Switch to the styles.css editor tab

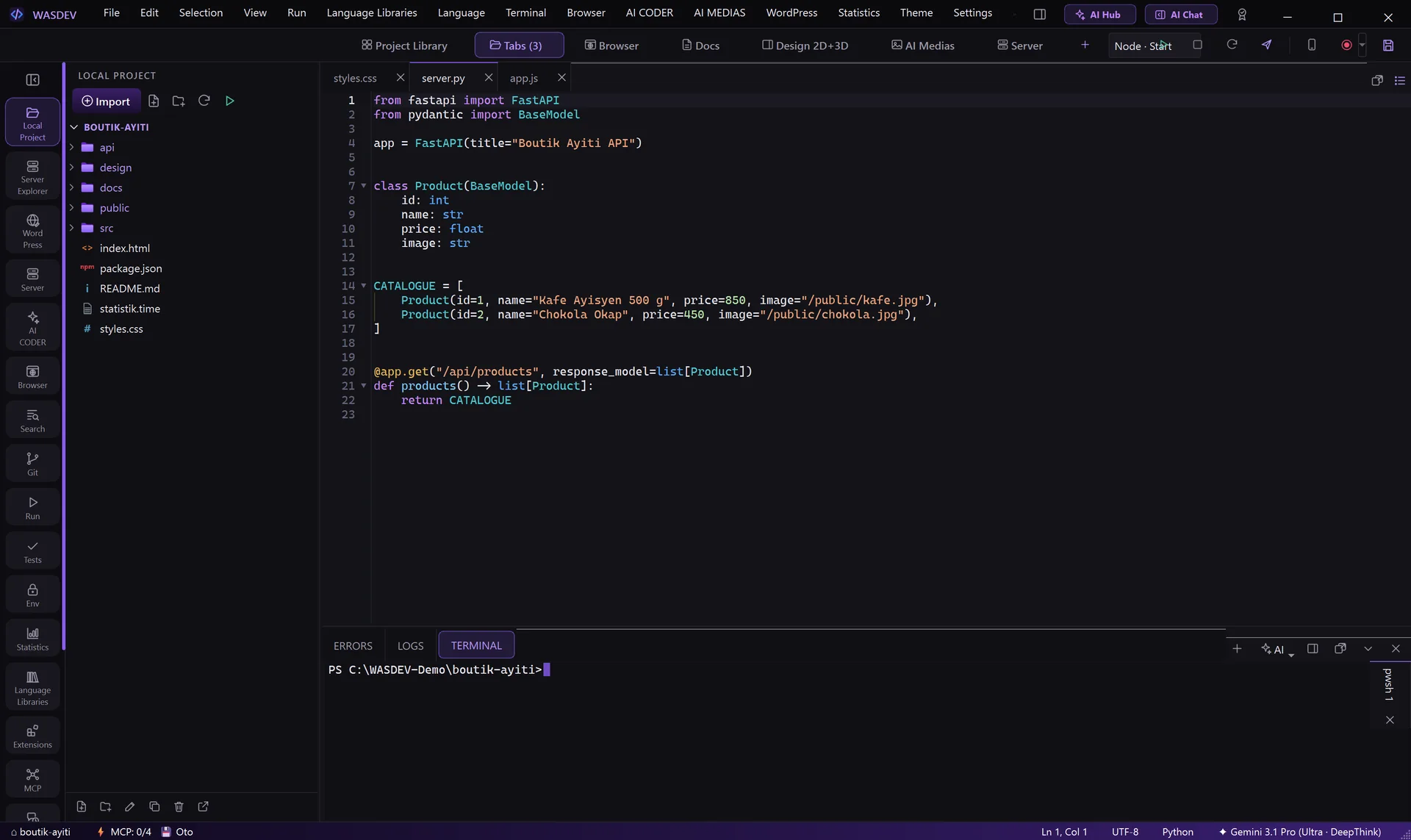point(355,78)
